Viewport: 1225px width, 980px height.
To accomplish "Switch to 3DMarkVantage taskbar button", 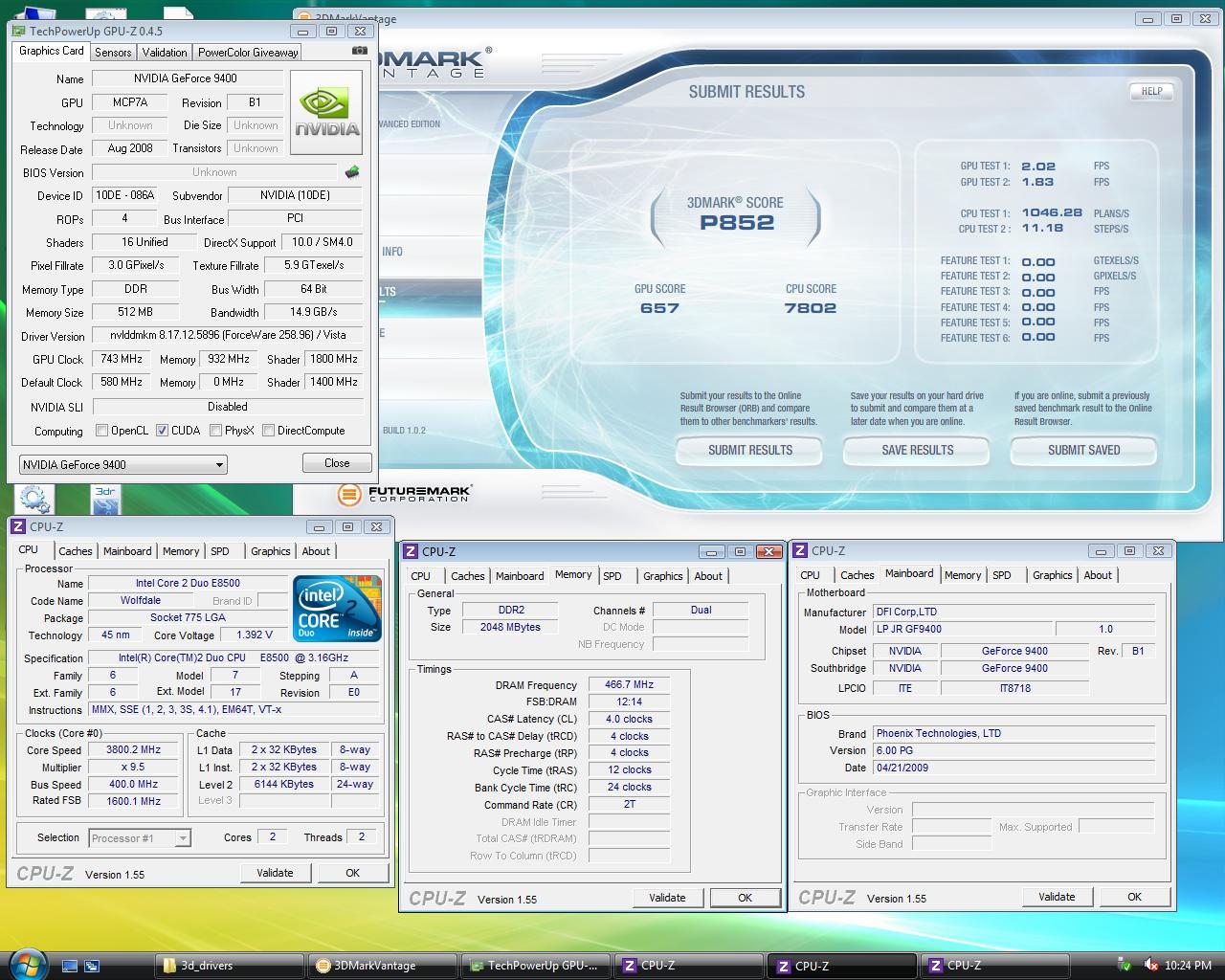I will pos(383,966).
